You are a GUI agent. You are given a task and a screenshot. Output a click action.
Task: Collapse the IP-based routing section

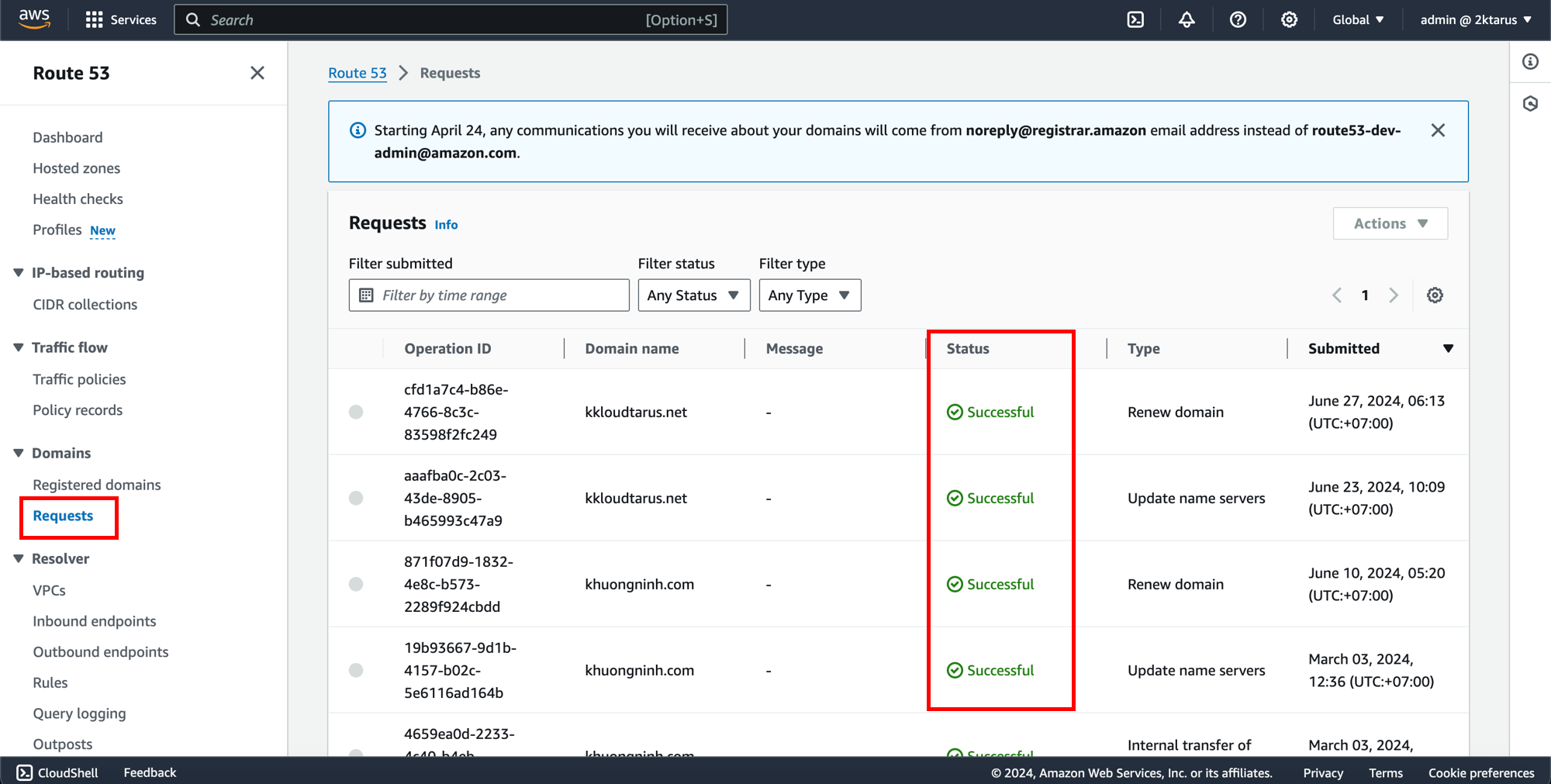(x=18, y=273)
